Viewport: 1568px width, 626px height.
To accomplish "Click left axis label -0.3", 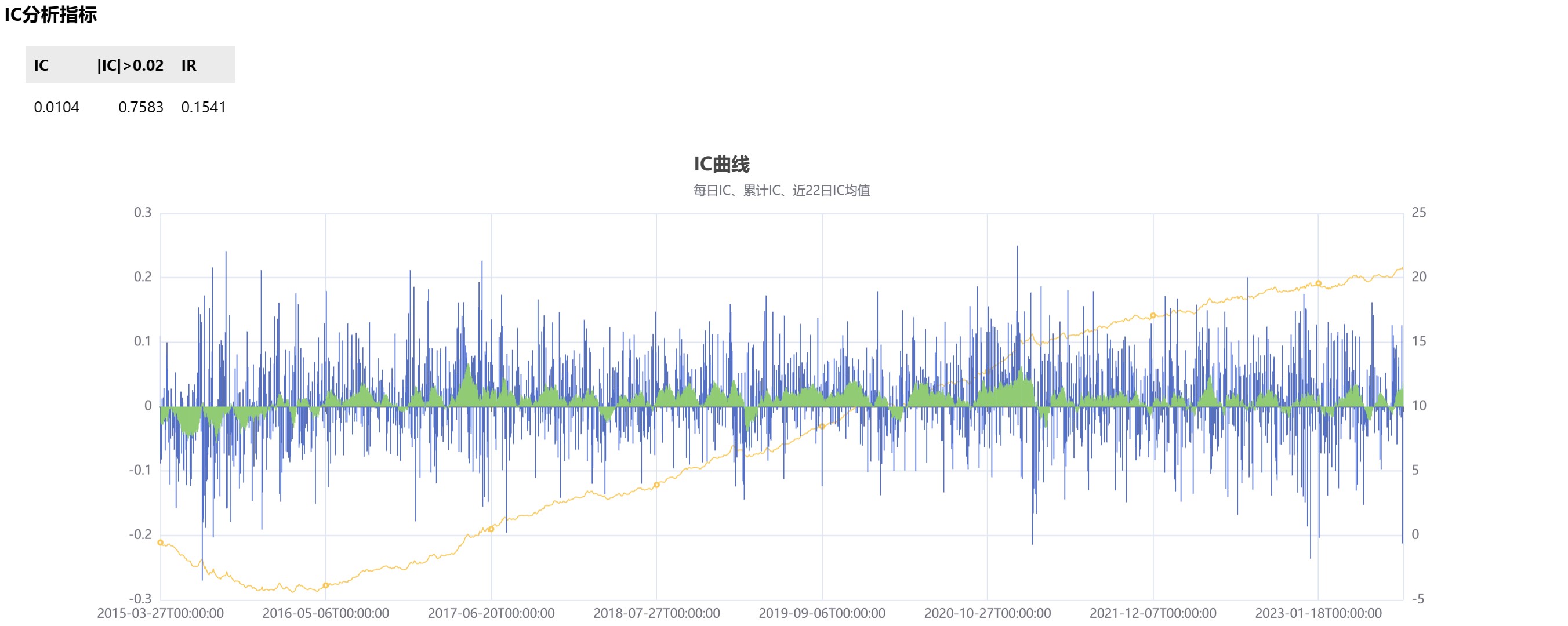I will 140,599.
